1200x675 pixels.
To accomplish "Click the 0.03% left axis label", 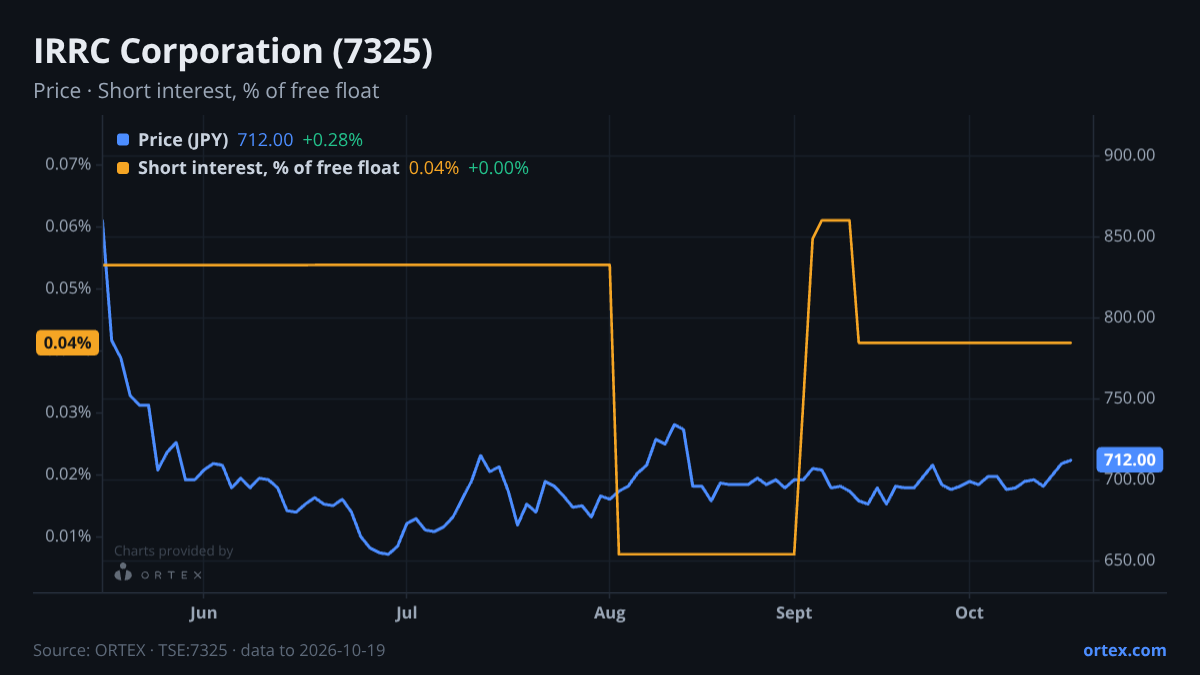I will pyautogui.click(x=68, y=412).
